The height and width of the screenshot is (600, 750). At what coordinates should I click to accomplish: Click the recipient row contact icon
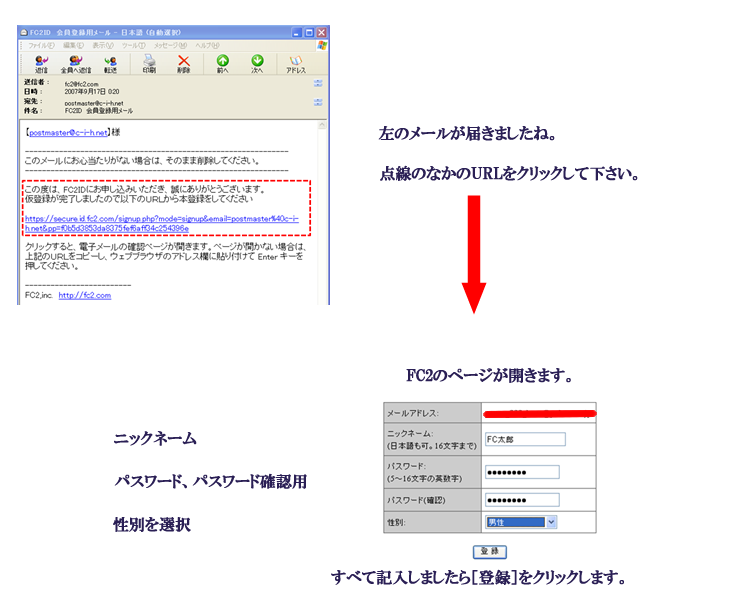(x=318, y=102)
